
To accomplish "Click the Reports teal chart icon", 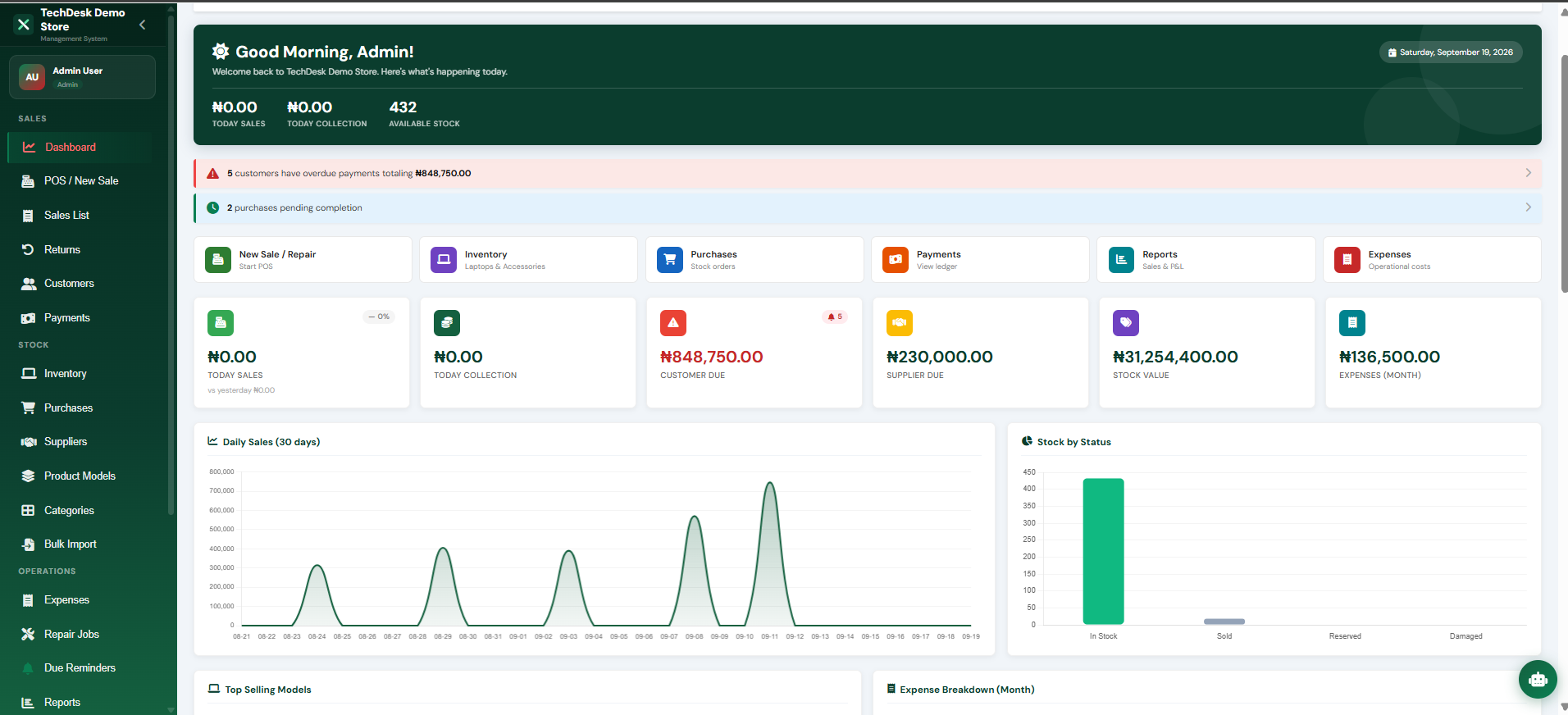I will pyautogui.click(x=1121, y=260).
